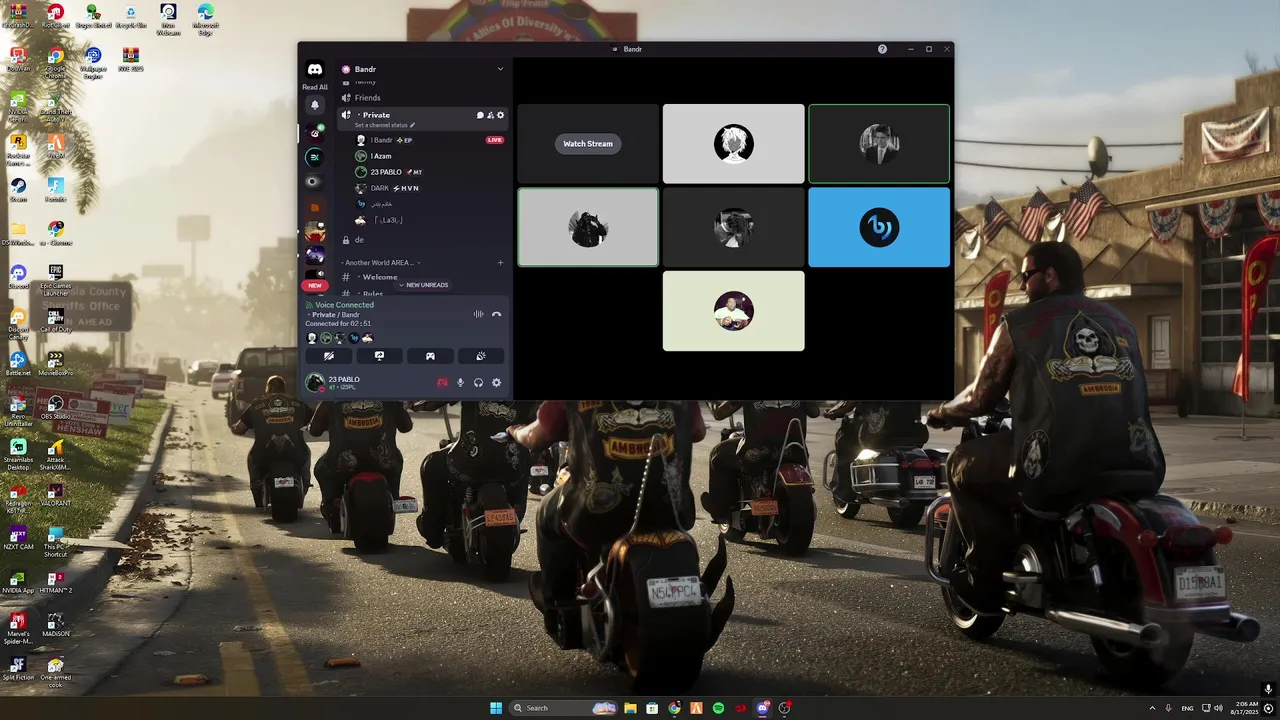This screenshot has width=1280, height=720.
Task: Open Windows Start menu
Action: pyautogui.click(x=496, y=708)
